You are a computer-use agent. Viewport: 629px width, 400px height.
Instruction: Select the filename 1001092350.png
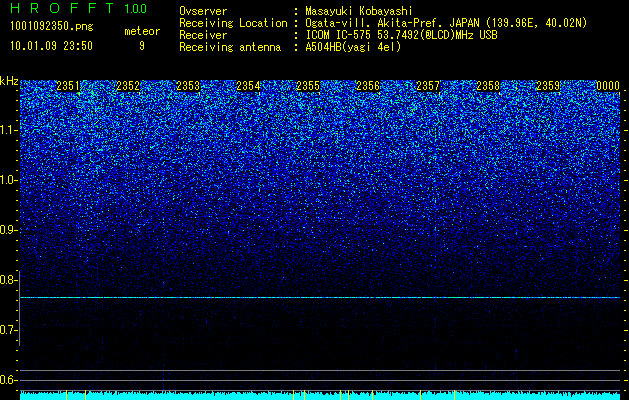(52, 26)
